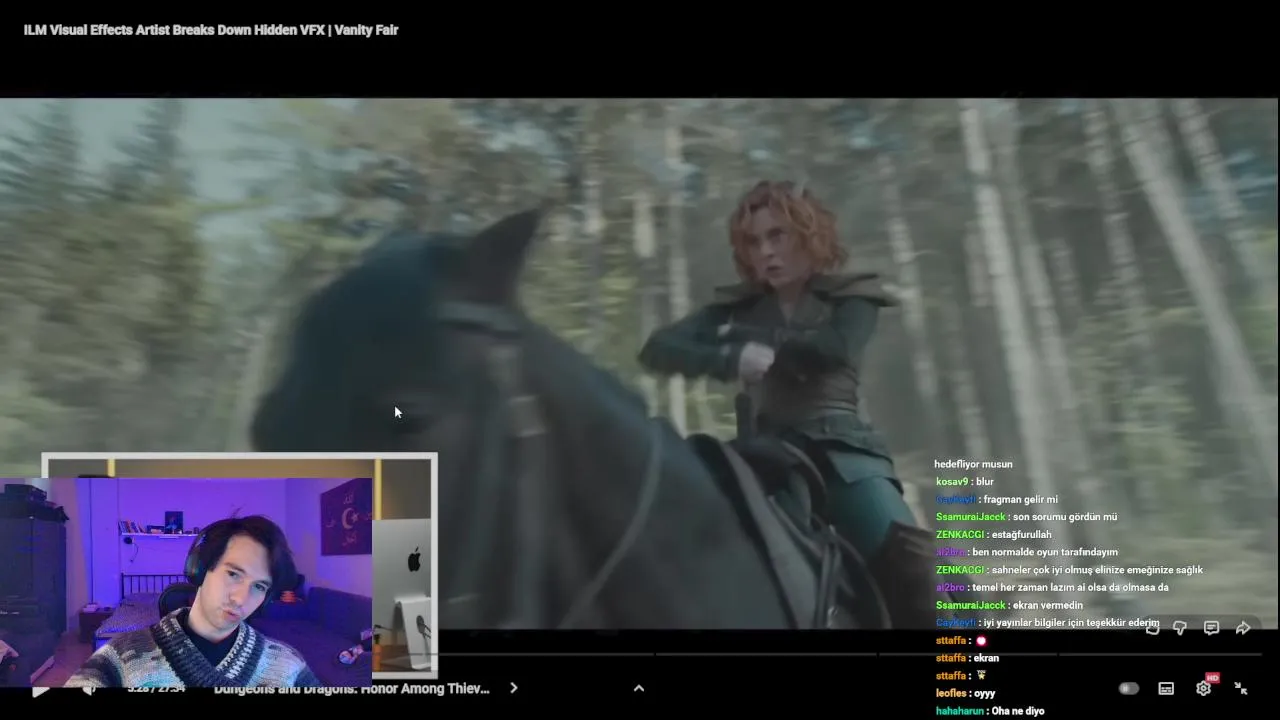Image resolution: width=1280 pixels, height=720 pixels.
Task: Click chat username 'leofles'
Action: pyautogui.click(x=951, y=693)
